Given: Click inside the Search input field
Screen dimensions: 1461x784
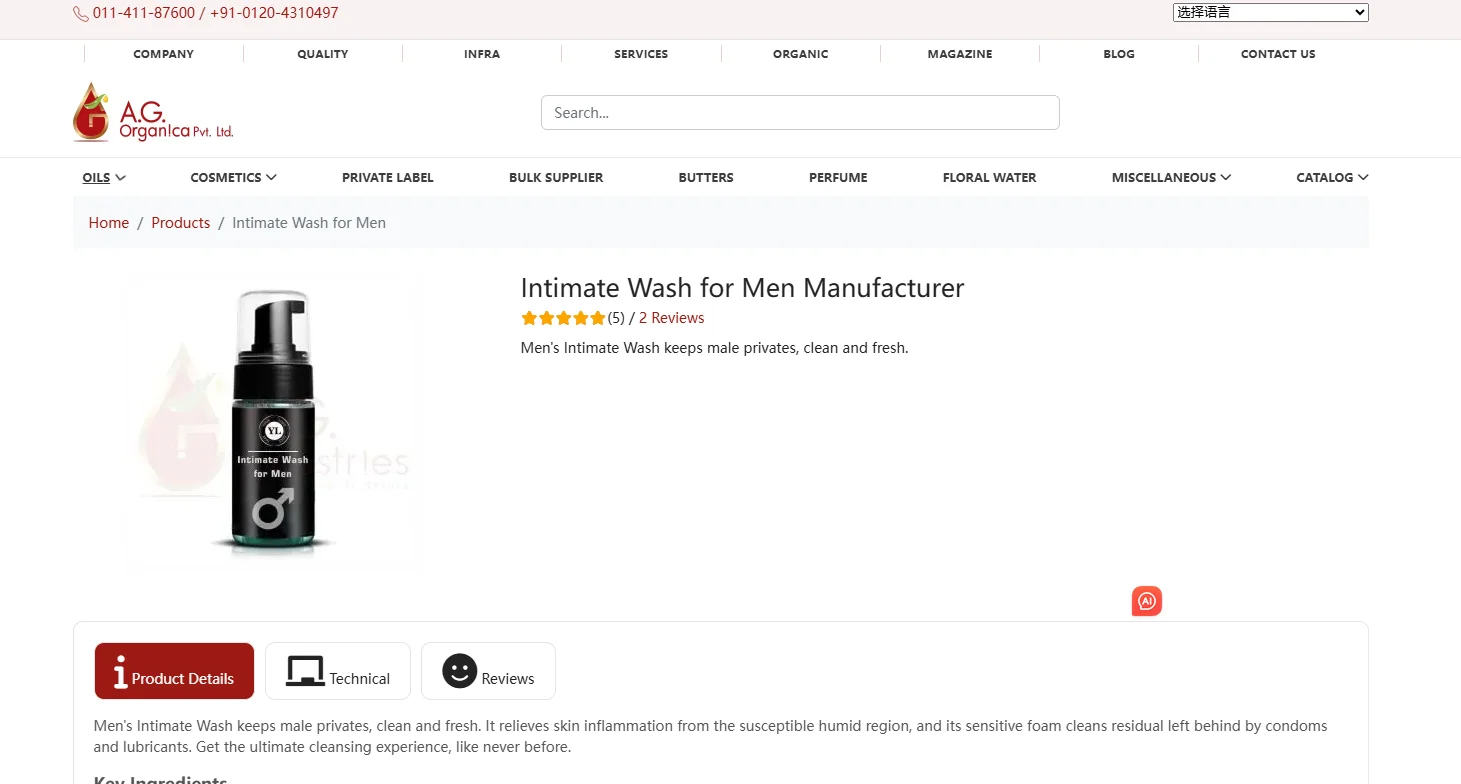Looking at the screenshot, I should point(800,112).
